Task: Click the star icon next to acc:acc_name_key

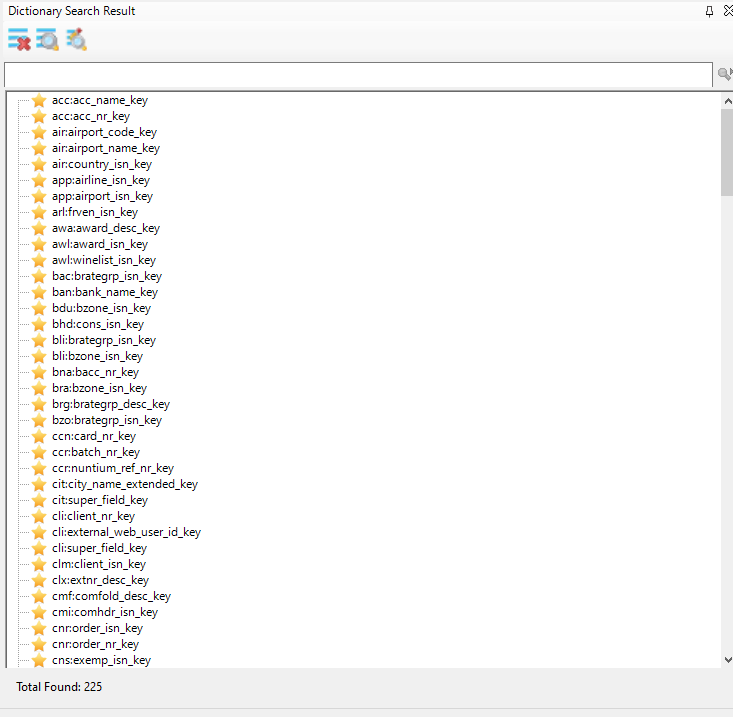Action: click(39, 100)
